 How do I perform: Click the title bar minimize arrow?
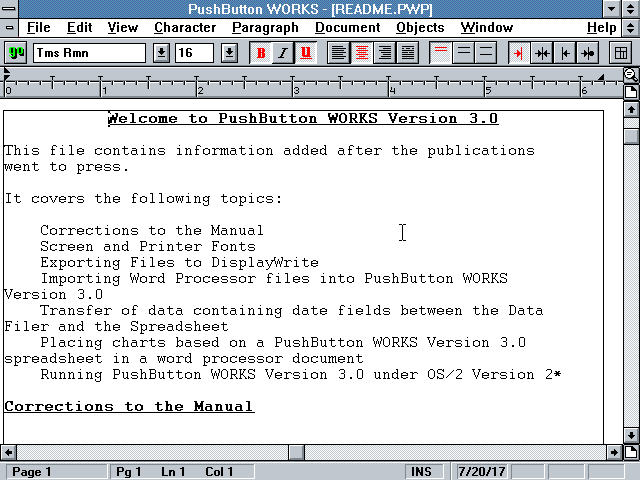click(611, 9)
